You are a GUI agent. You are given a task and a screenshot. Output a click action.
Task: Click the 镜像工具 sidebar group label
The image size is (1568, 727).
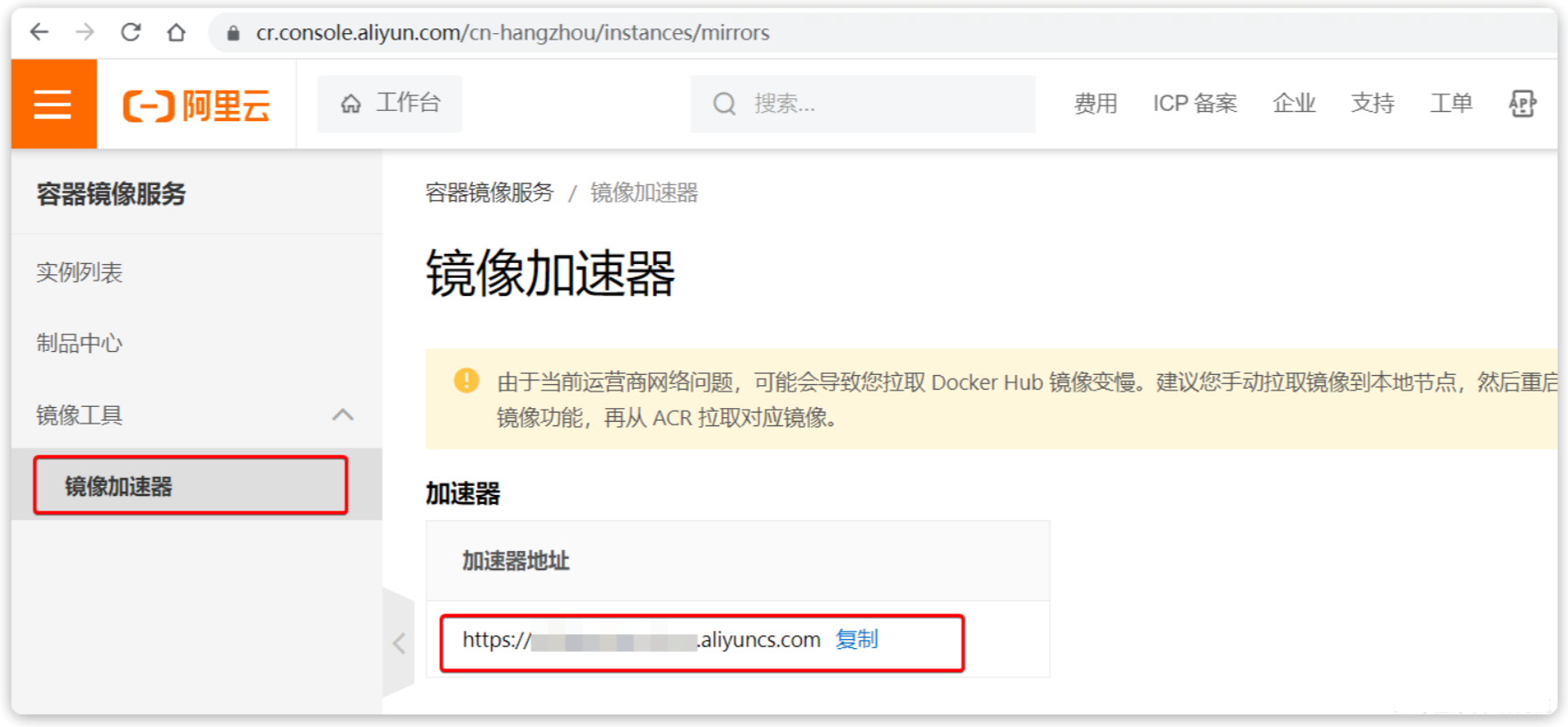[x=80, y=415]
